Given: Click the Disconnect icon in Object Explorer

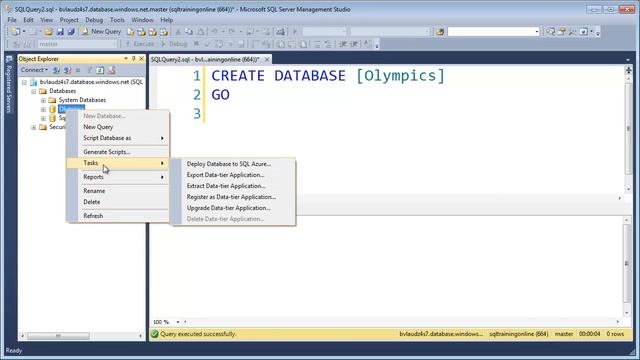Looking at the screenshot, I should (67, 70).
